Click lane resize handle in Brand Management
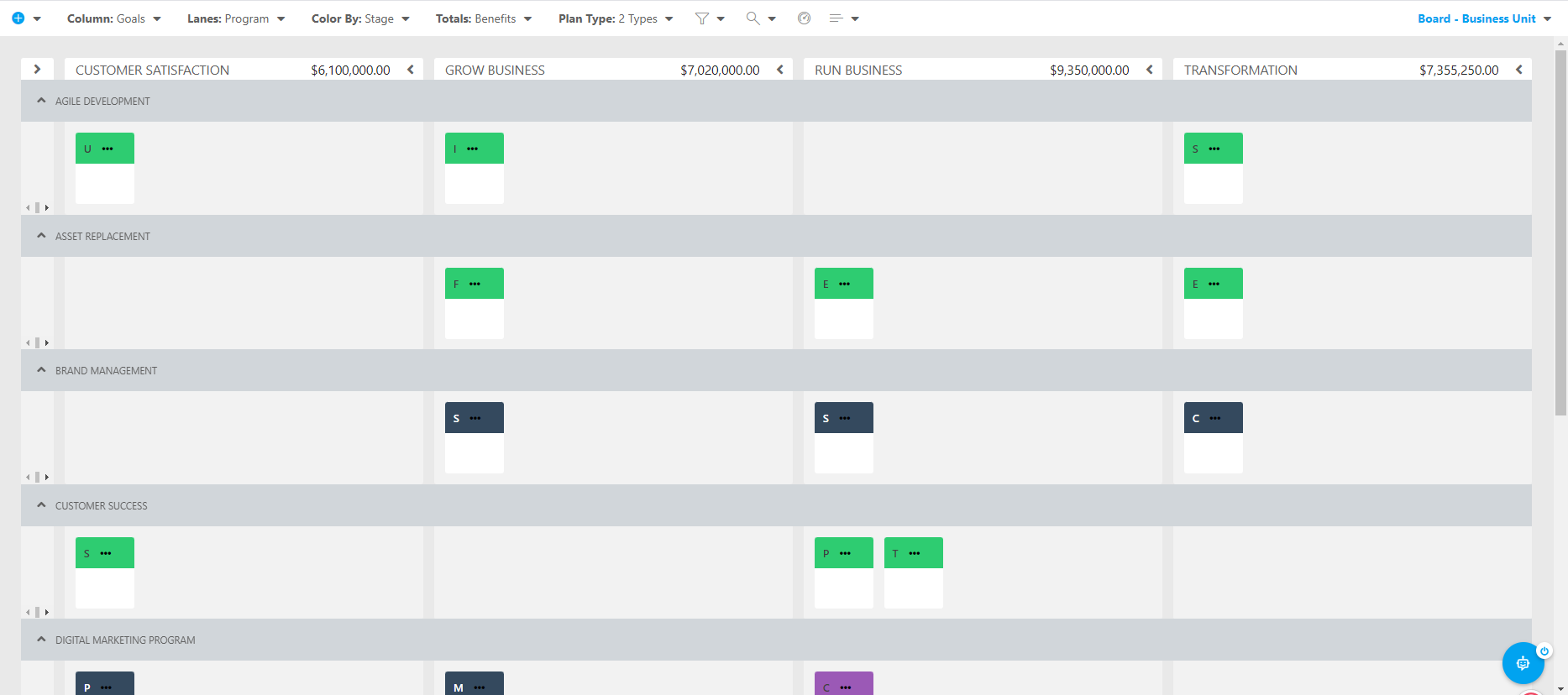Image resolution: width=1568 pixels, height=695 pixels. point(37,477)
